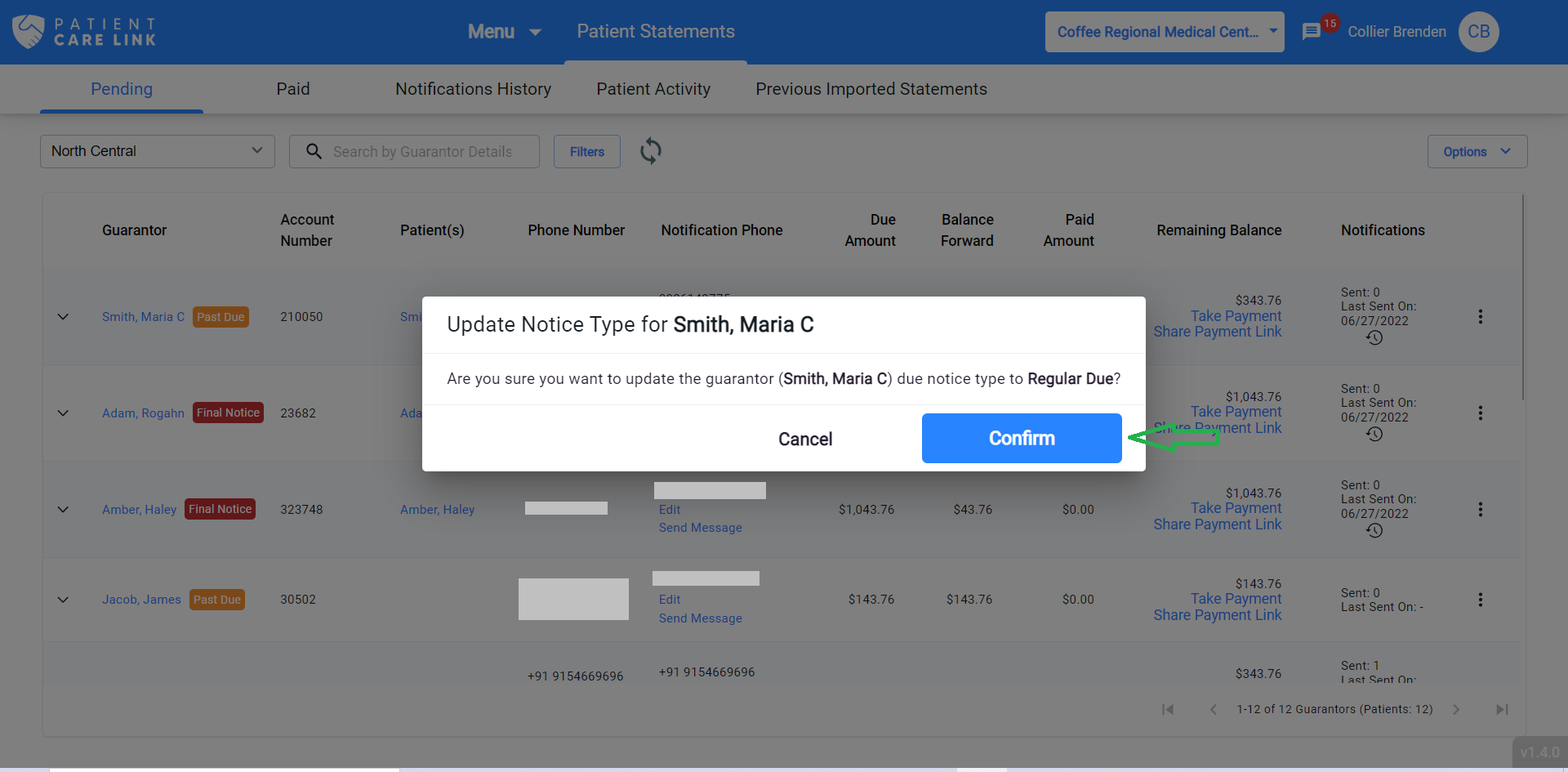Open the Options dropdown
The image size is (1568, 772).
coord(1477,152)
